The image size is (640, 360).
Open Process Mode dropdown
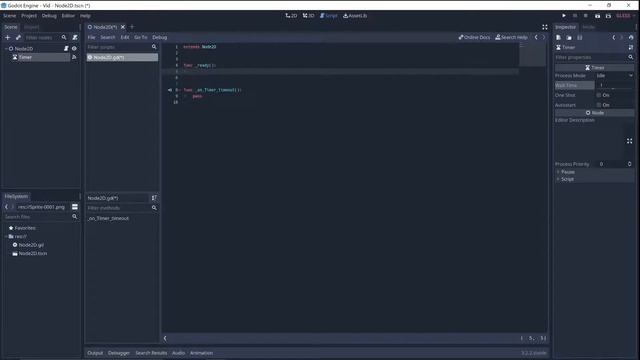coord(614,76)
